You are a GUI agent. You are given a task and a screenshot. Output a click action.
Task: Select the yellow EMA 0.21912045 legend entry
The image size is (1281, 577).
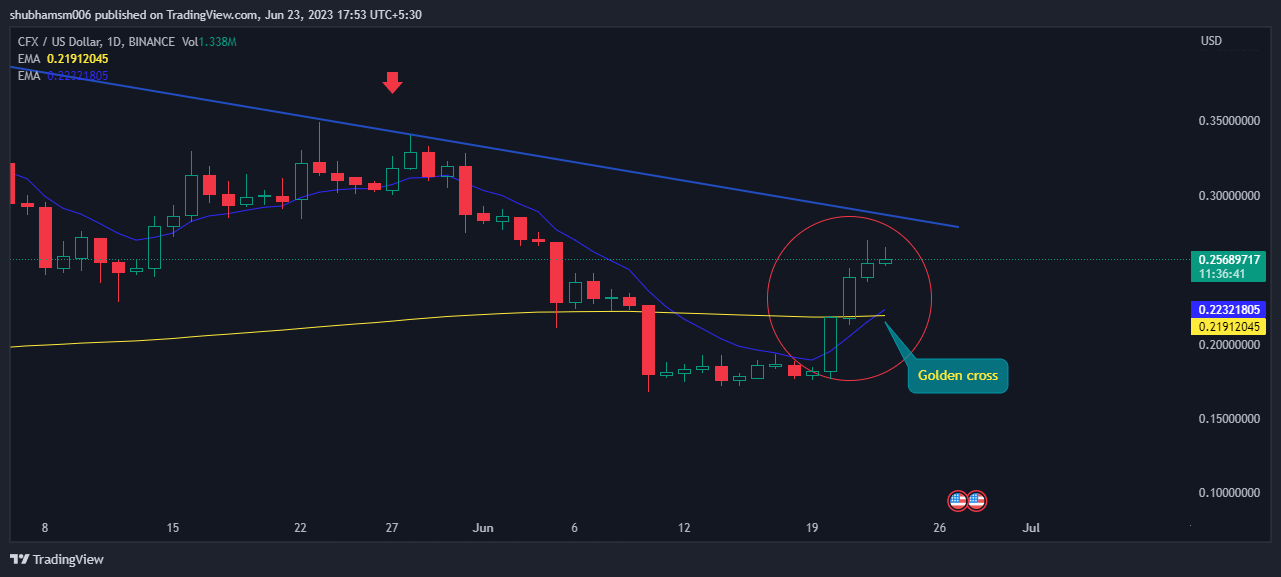[x=63, y=59]
